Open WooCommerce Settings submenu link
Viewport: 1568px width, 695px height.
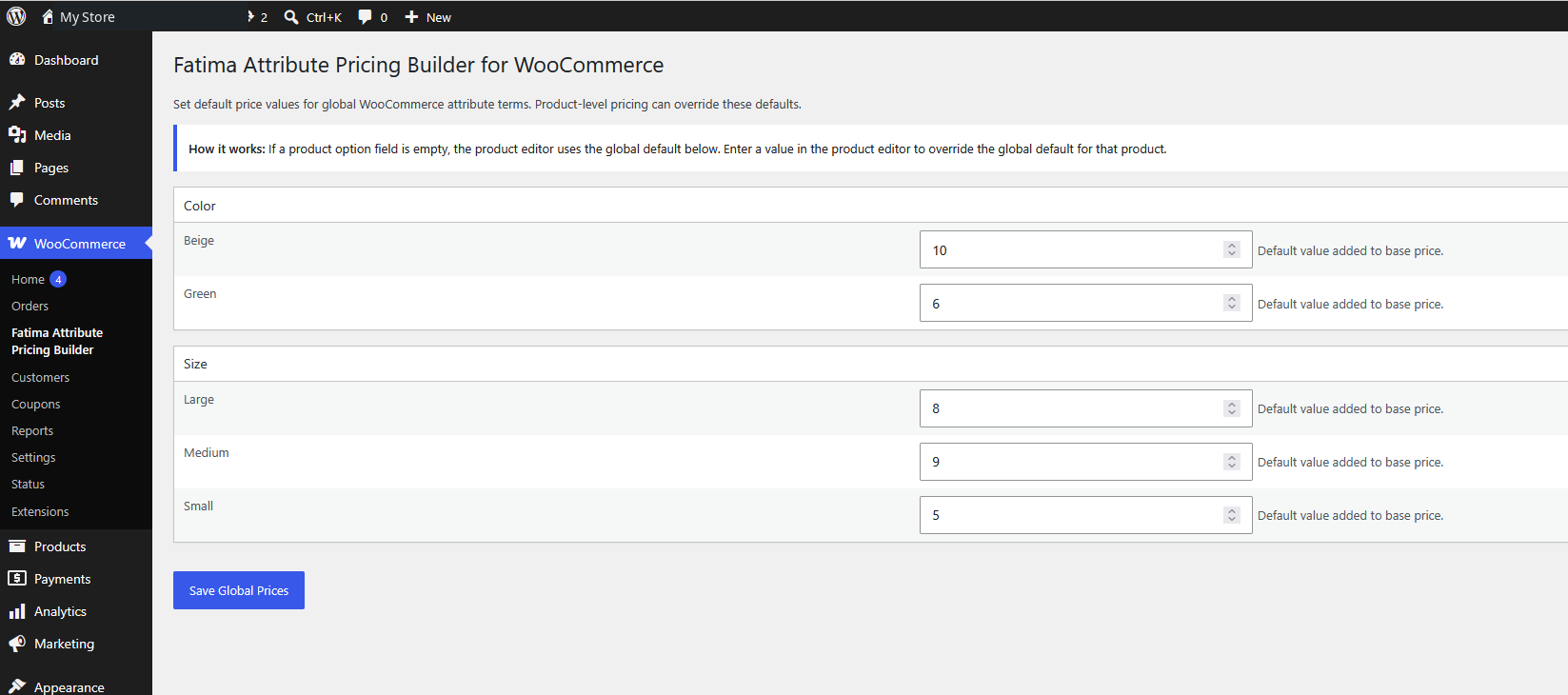pos(33,457)
